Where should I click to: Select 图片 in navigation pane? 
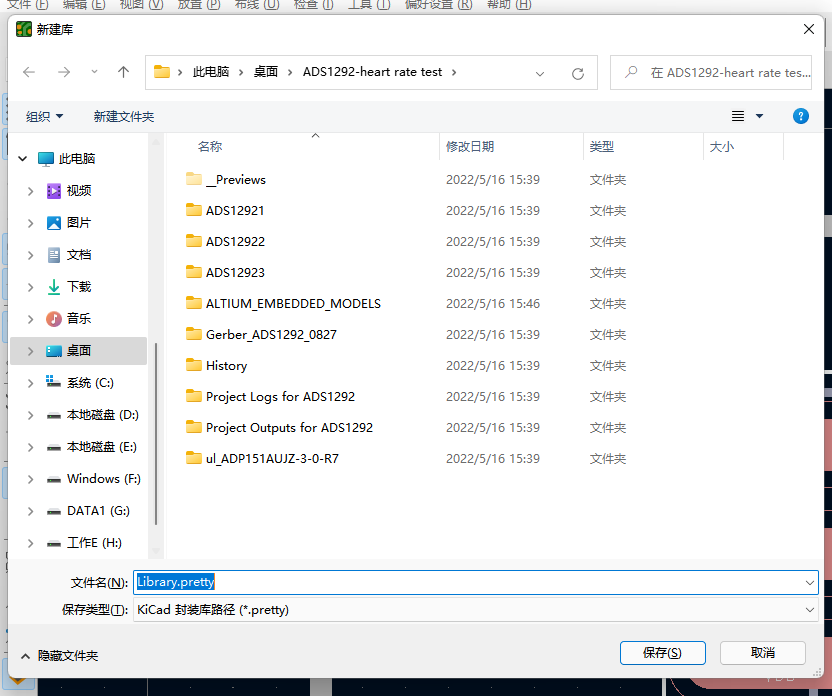[79, 223]
